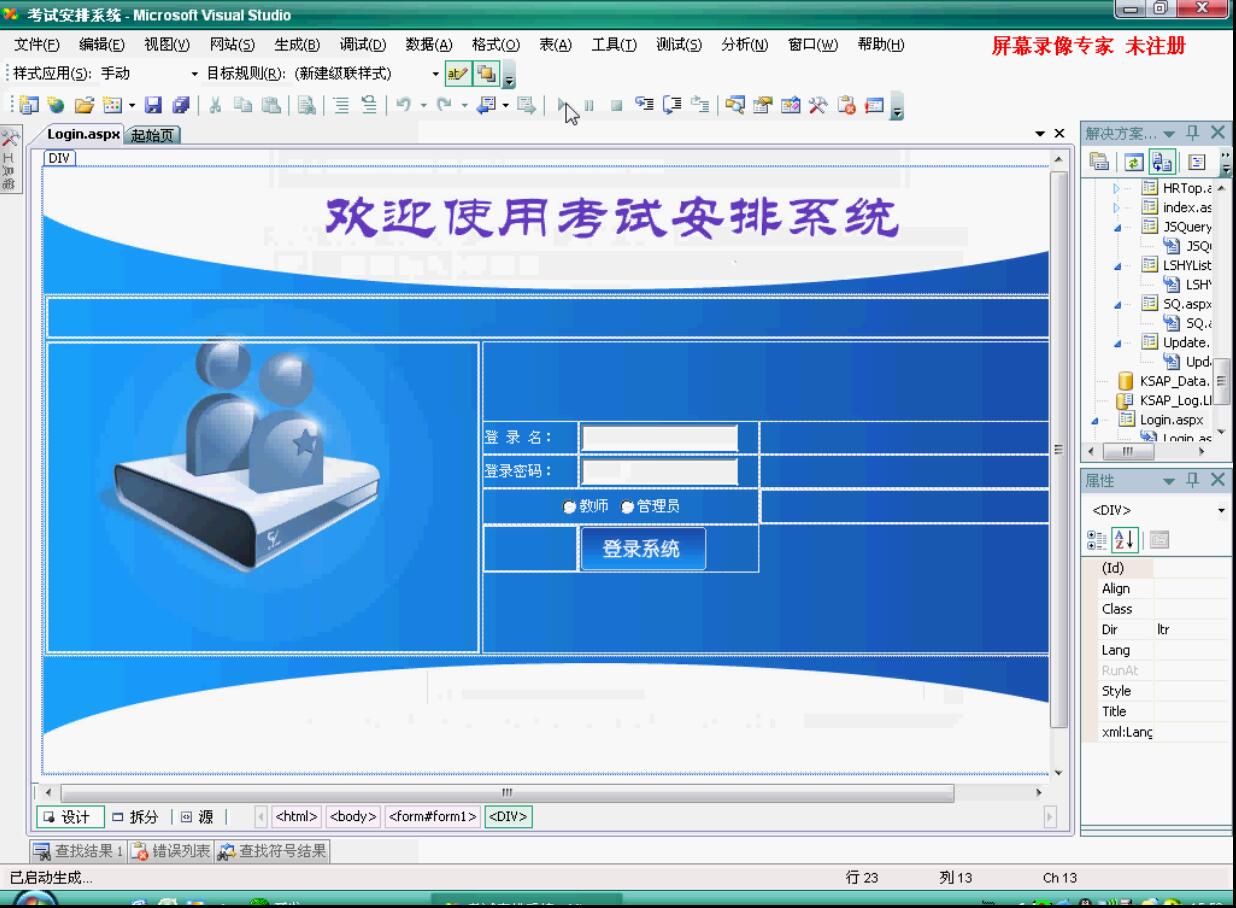The width and height of the screenshot is (1236, 908).
Task: Pin the Solution Explorer panel
Action: [x=1192, y=132]
